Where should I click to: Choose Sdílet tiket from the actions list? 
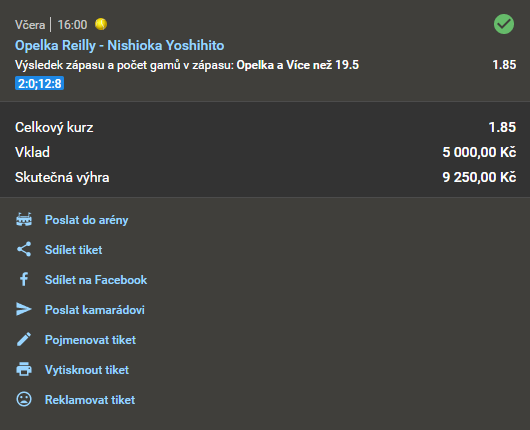(x=73, y=250)
